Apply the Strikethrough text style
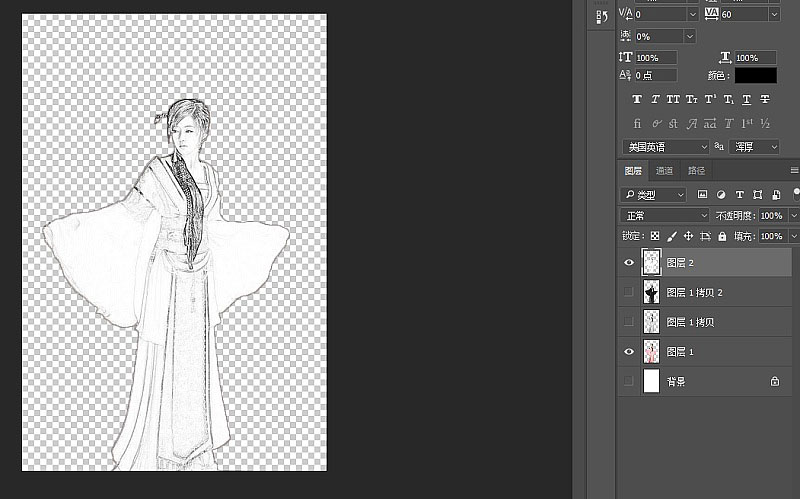Screen dimensions: 800x499 coord(765,99)
